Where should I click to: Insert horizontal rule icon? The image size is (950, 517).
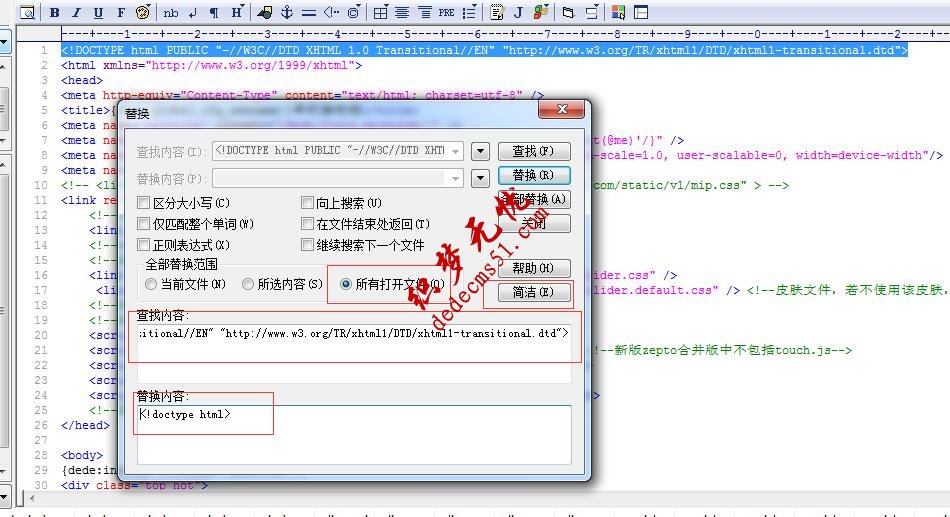click(309, 12)
